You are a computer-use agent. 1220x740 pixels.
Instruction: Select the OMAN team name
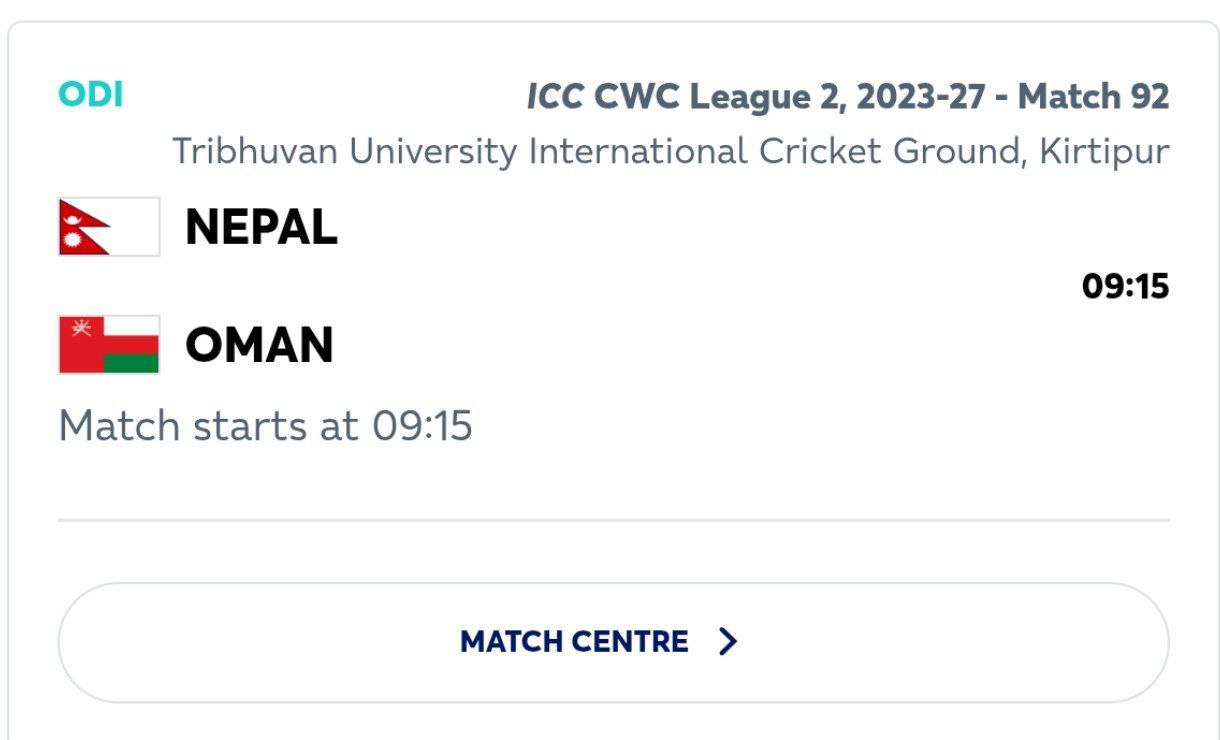tap(259, 345)
